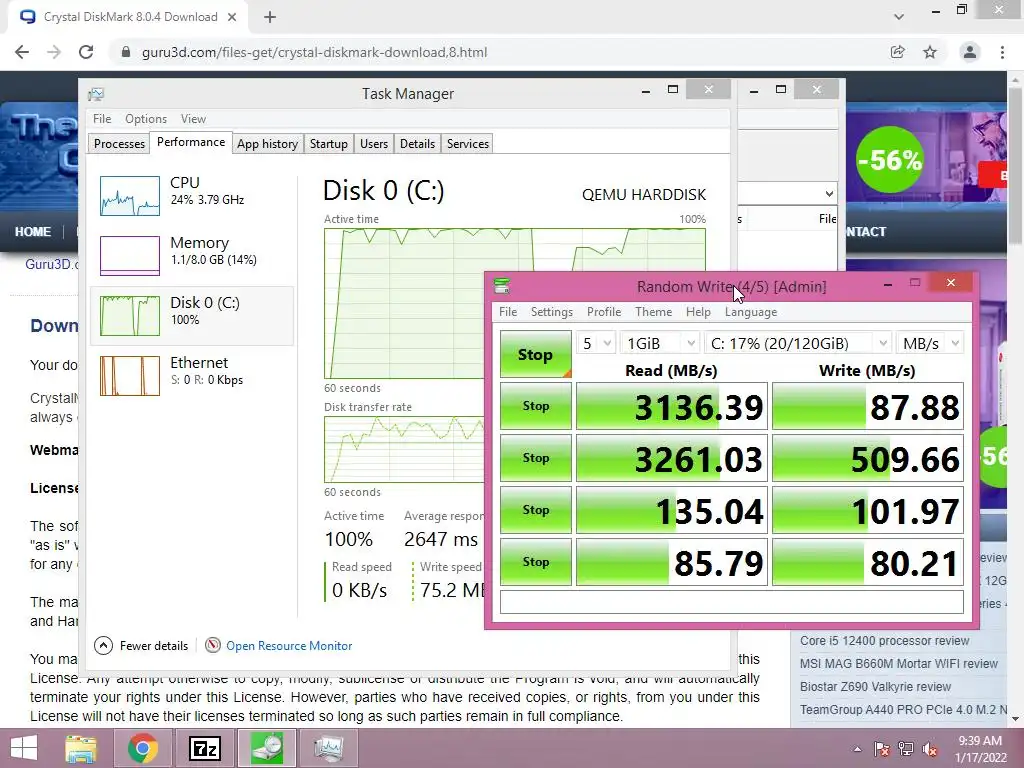Open the Task Manager File menu

coord(102,119)
